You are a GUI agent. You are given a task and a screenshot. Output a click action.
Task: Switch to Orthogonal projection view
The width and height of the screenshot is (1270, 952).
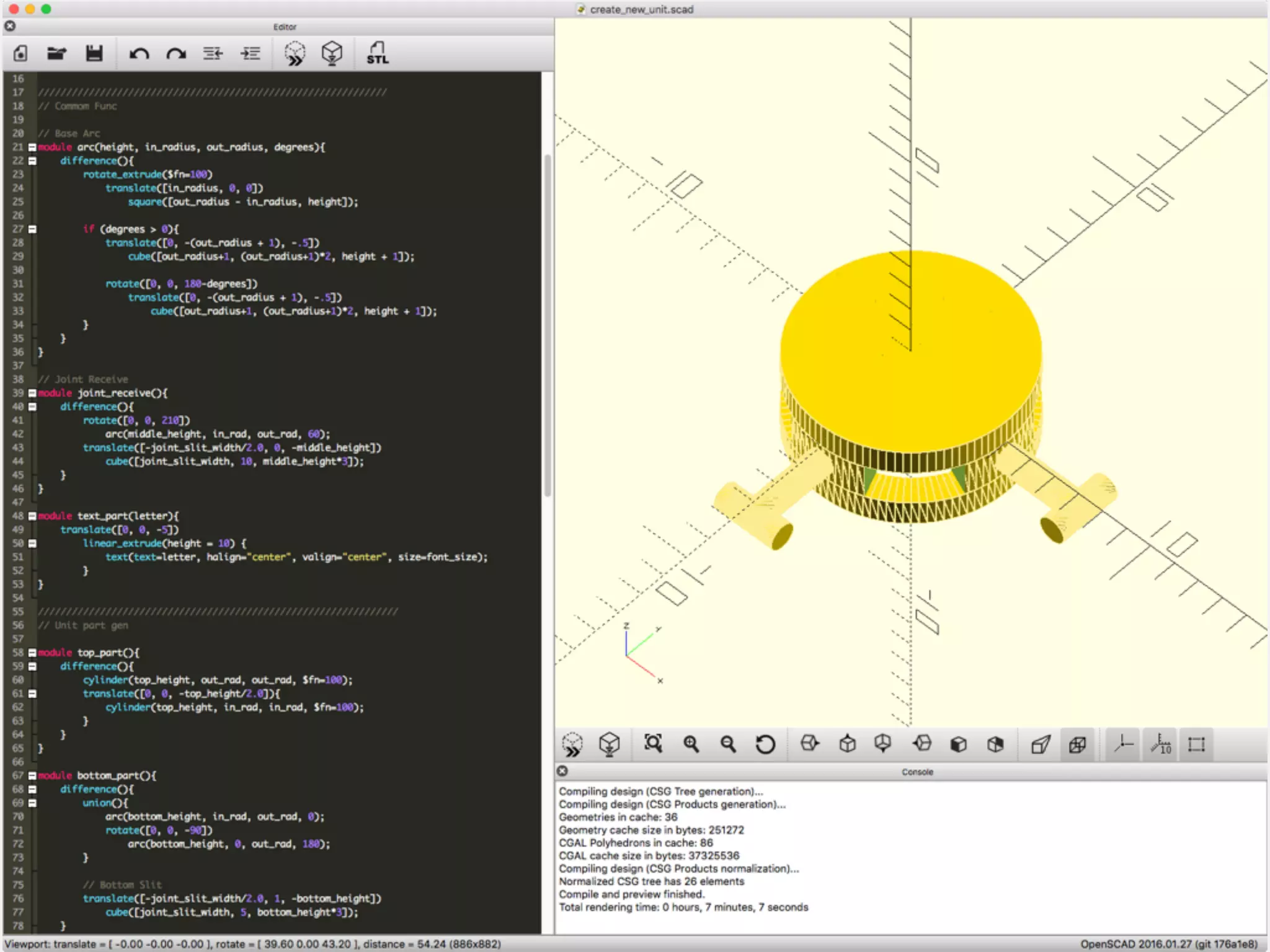pos(1078,744)
